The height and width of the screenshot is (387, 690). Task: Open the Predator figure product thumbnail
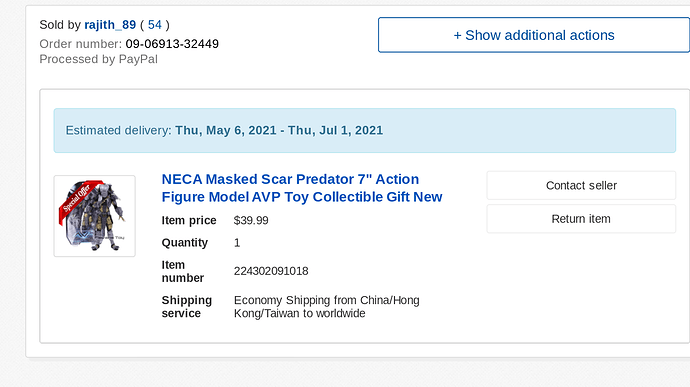point(95,216)
